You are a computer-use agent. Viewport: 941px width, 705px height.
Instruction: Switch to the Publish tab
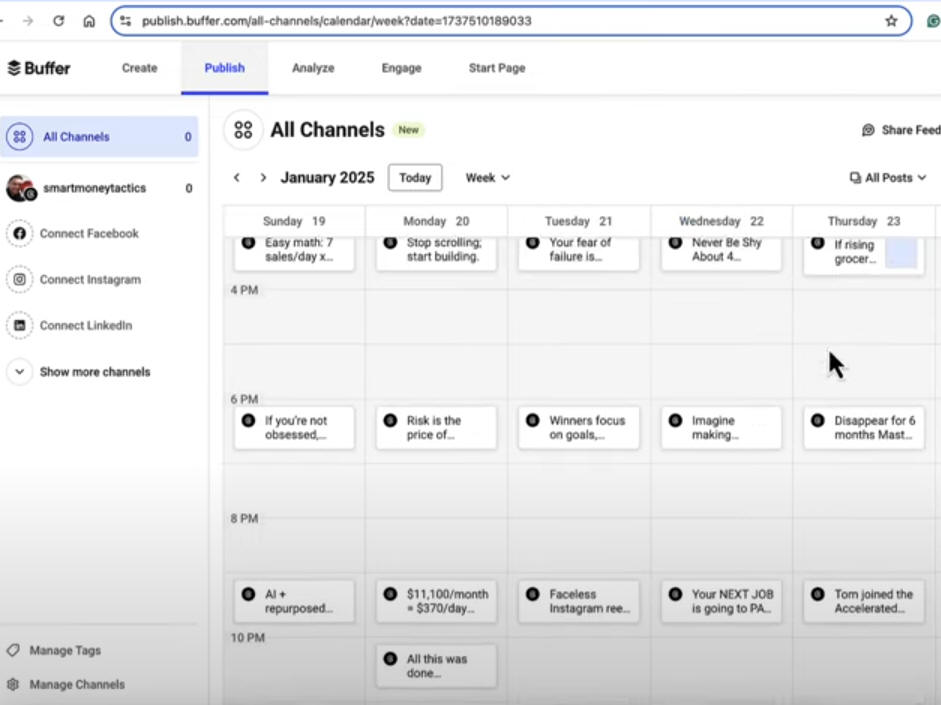coord(224,68)
